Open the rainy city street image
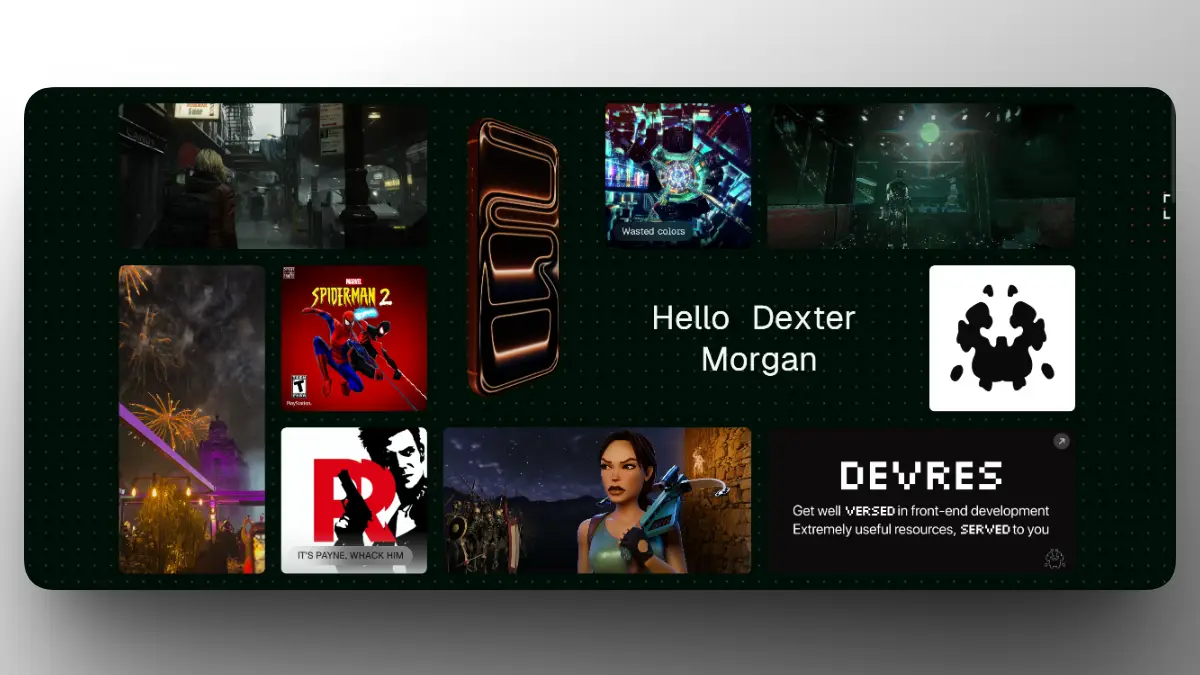Image resolution: width=1200 pixels, height=675 pixels. [x=273, y=176]
